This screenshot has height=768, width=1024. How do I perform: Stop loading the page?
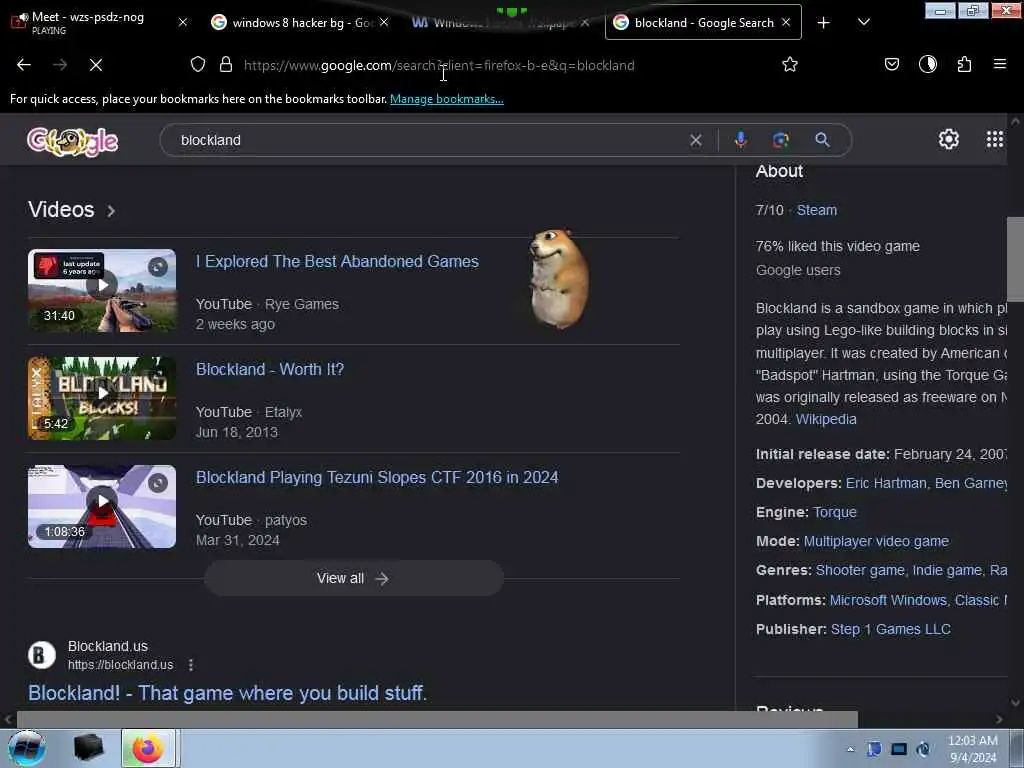(x=95, y=65)
